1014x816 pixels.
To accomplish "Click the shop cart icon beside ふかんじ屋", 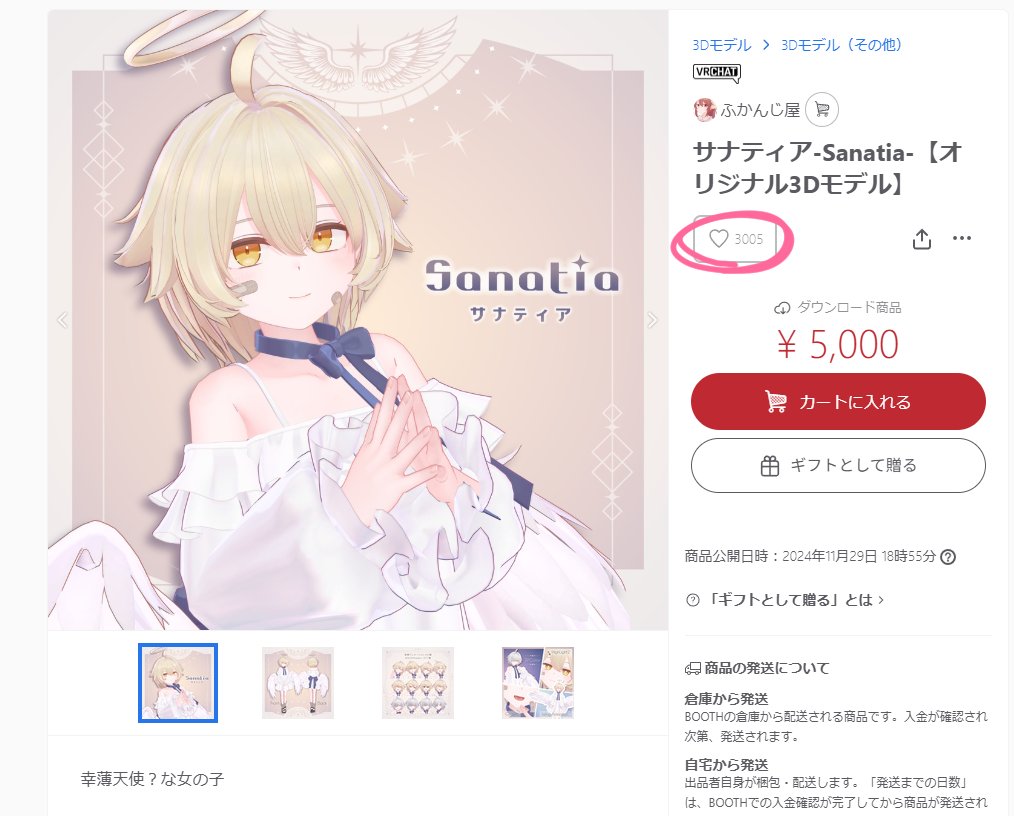I will coord(822,109).
